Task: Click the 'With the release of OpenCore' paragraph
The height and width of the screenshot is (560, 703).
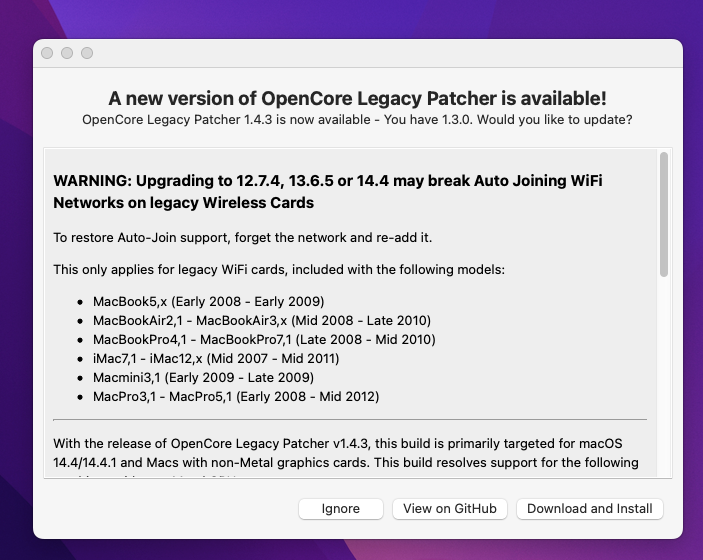Action: click(x=345, y=452)
